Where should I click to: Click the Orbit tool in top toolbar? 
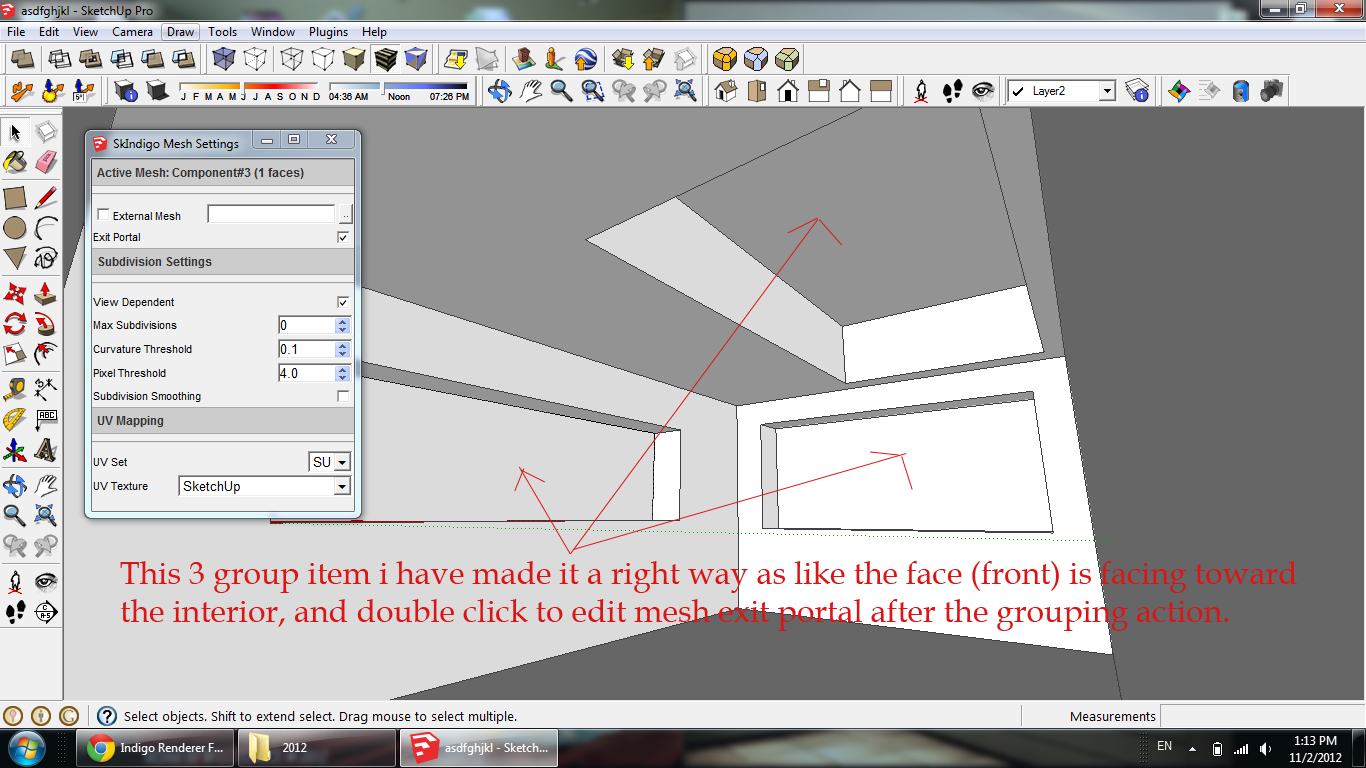499,91
